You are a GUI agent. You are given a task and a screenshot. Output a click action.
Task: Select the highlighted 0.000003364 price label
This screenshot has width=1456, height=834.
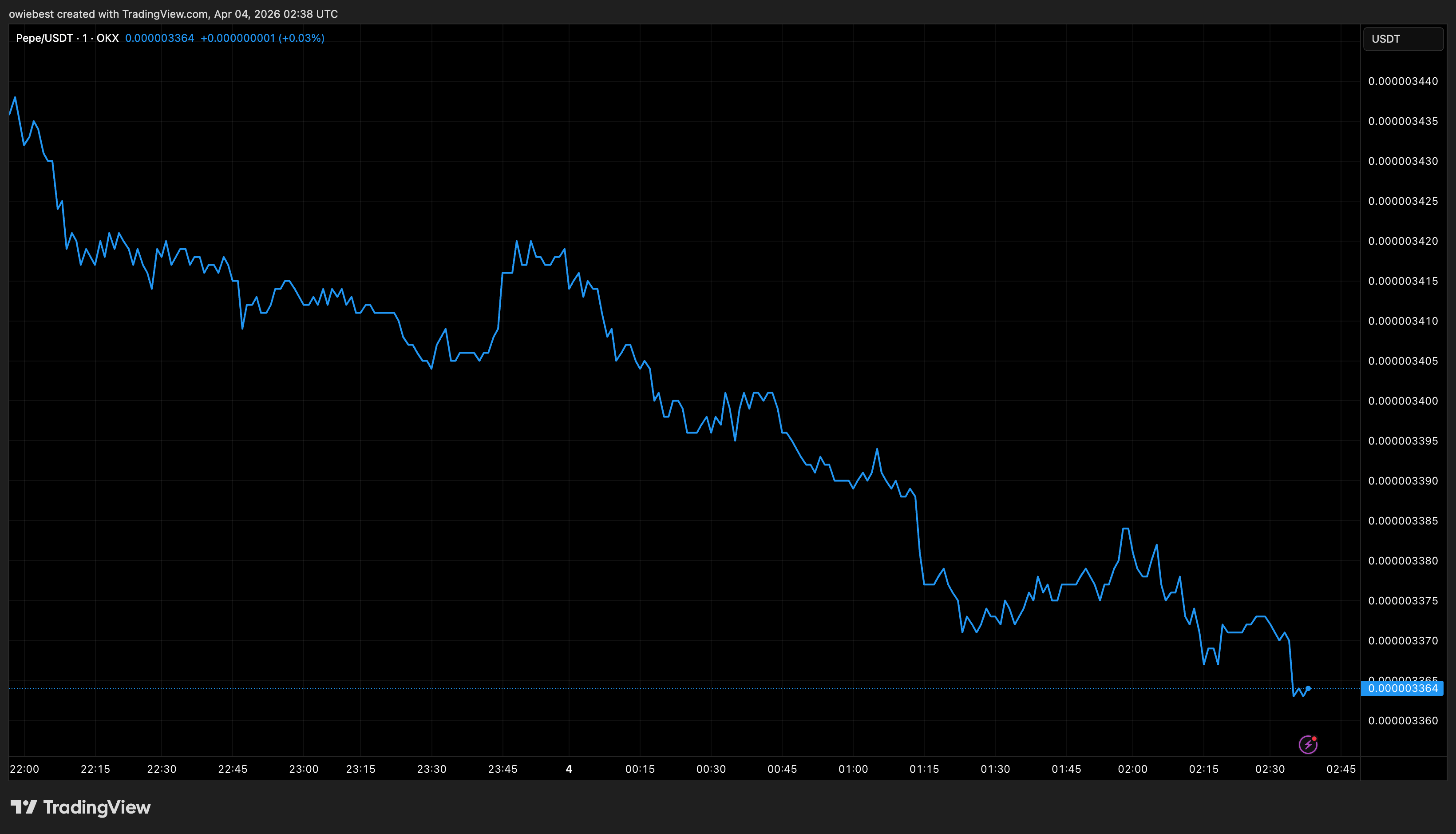(x=1402, y=688)
